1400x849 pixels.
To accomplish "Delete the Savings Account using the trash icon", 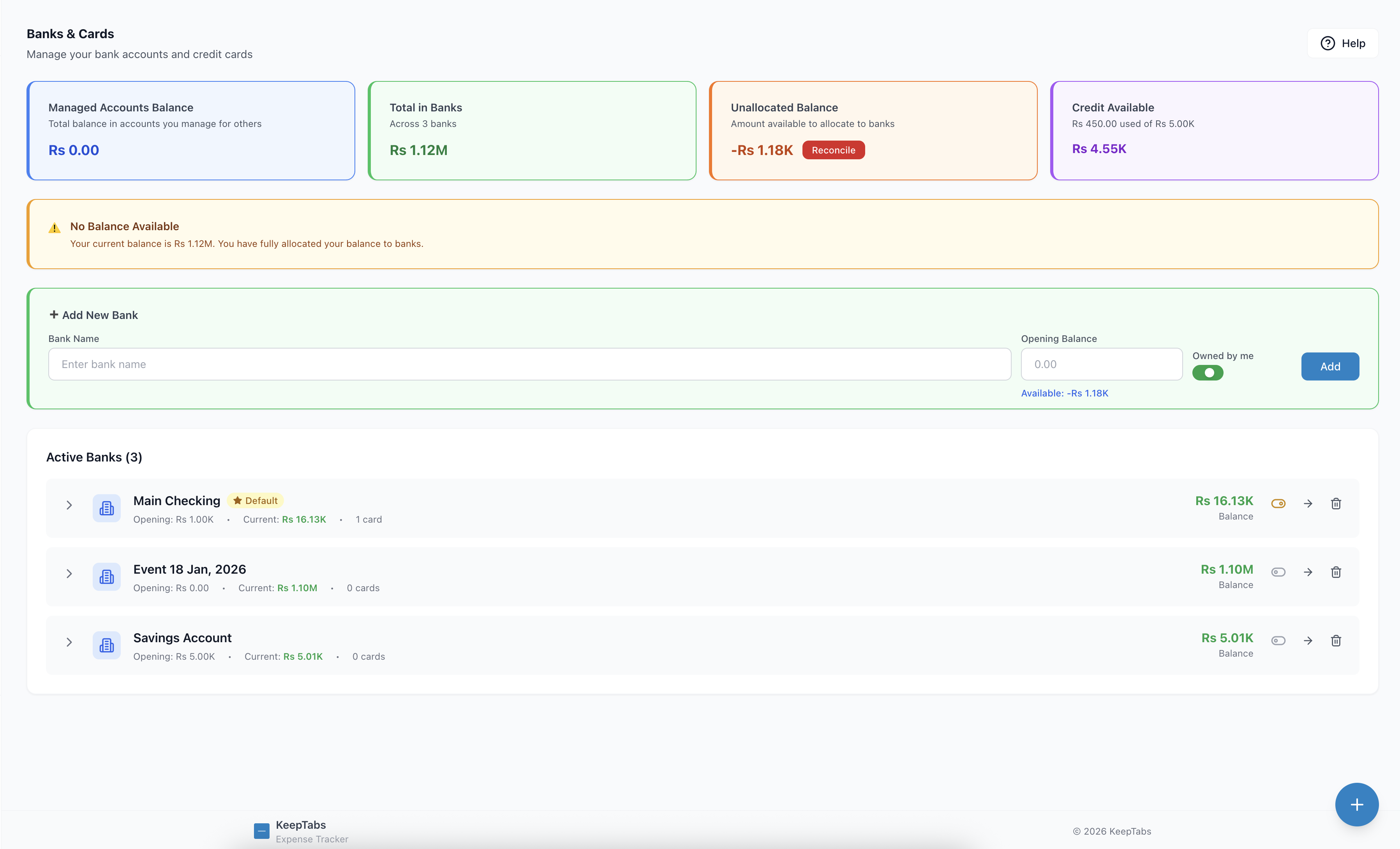I will tap(1336, 641).
